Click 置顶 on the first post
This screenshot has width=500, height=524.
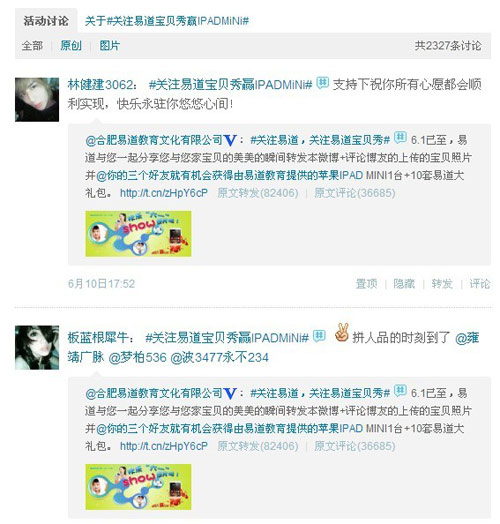pyautogui.click(x=366, y=284)
